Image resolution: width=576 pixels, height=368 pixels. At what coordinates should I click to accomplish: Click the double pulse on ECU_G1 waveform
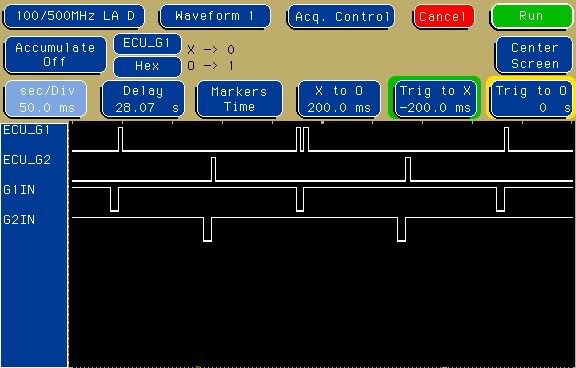click(x=303, y=139)
